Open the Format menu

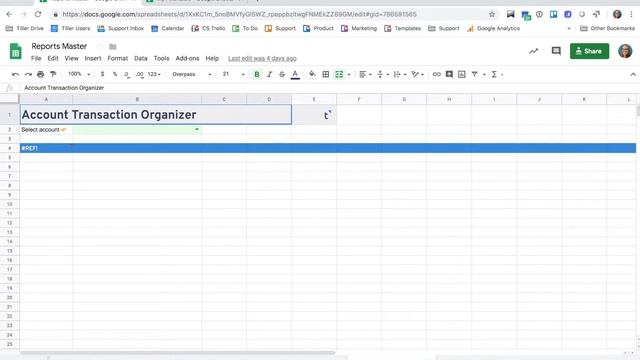pyautogui.click(x=118, y=58)
